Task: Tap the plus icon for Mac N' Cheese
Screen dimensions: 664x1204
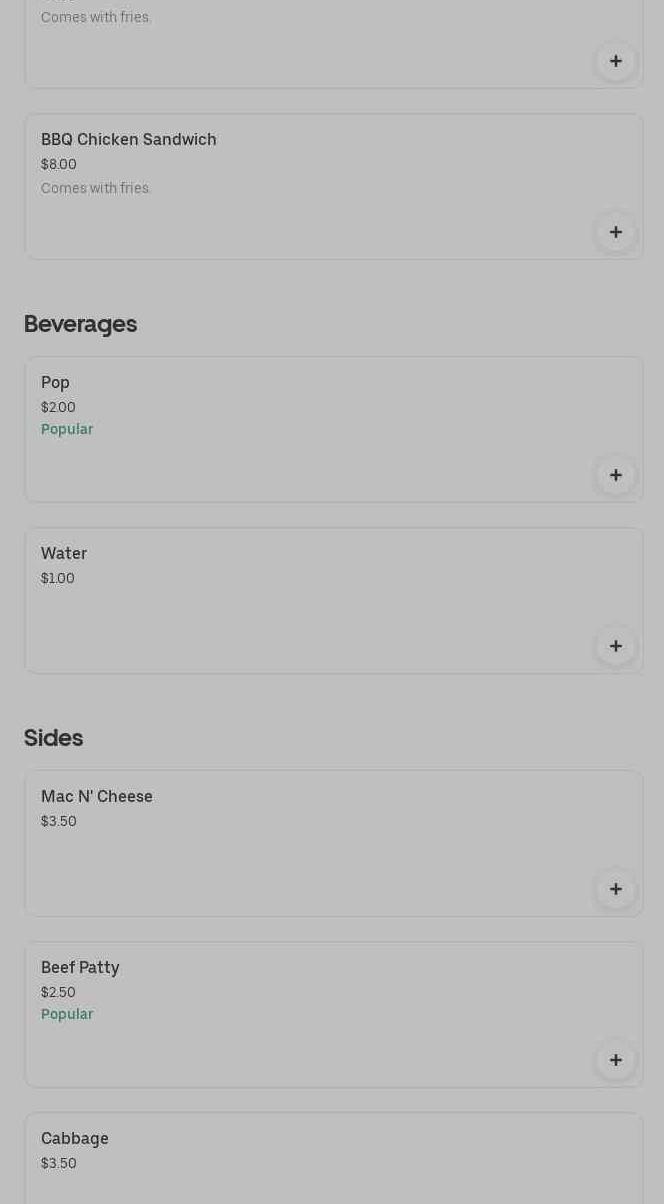Action: [x=616, y=889]
